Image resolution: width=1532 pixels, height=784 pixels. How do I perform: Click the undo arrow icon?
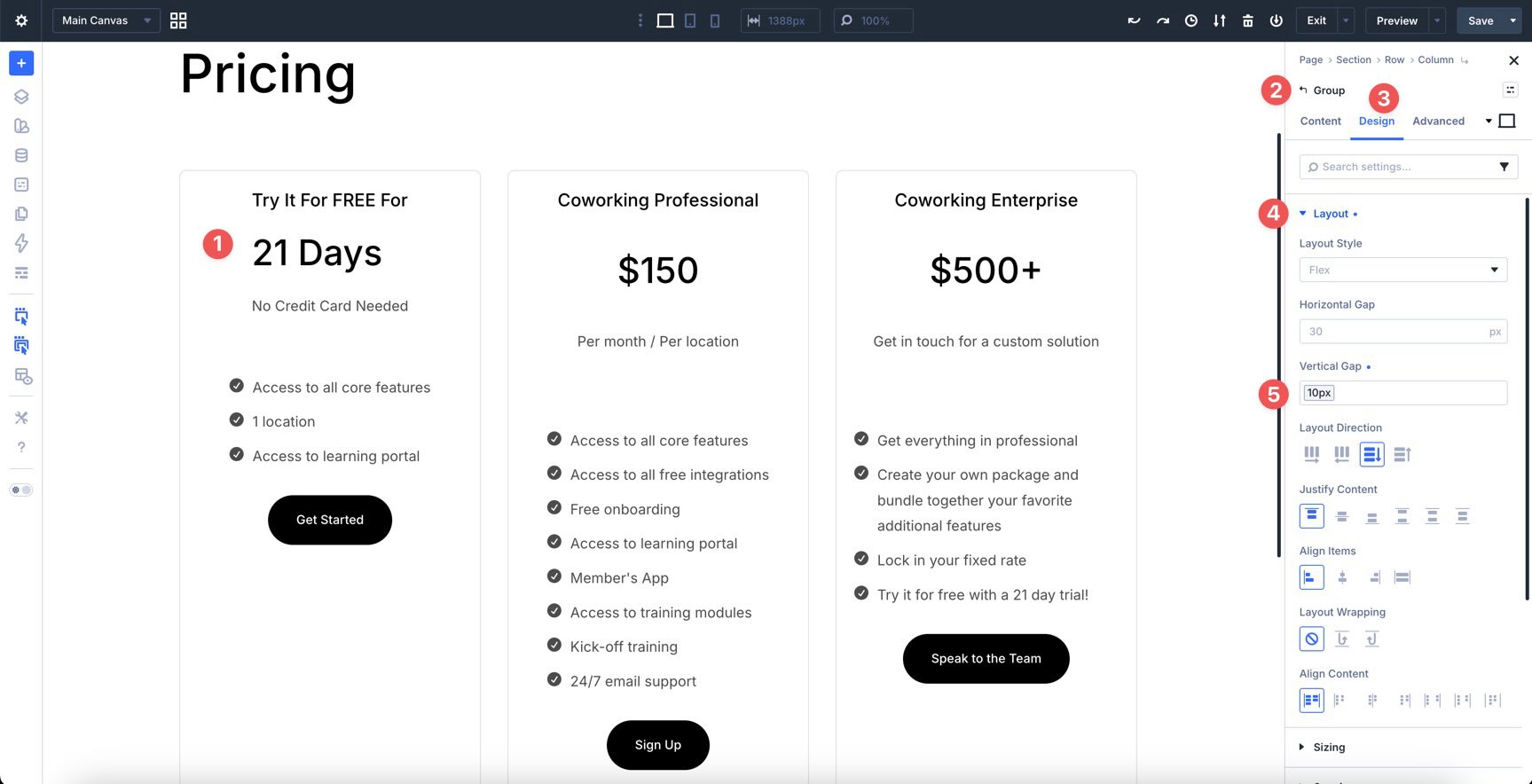1134,20
